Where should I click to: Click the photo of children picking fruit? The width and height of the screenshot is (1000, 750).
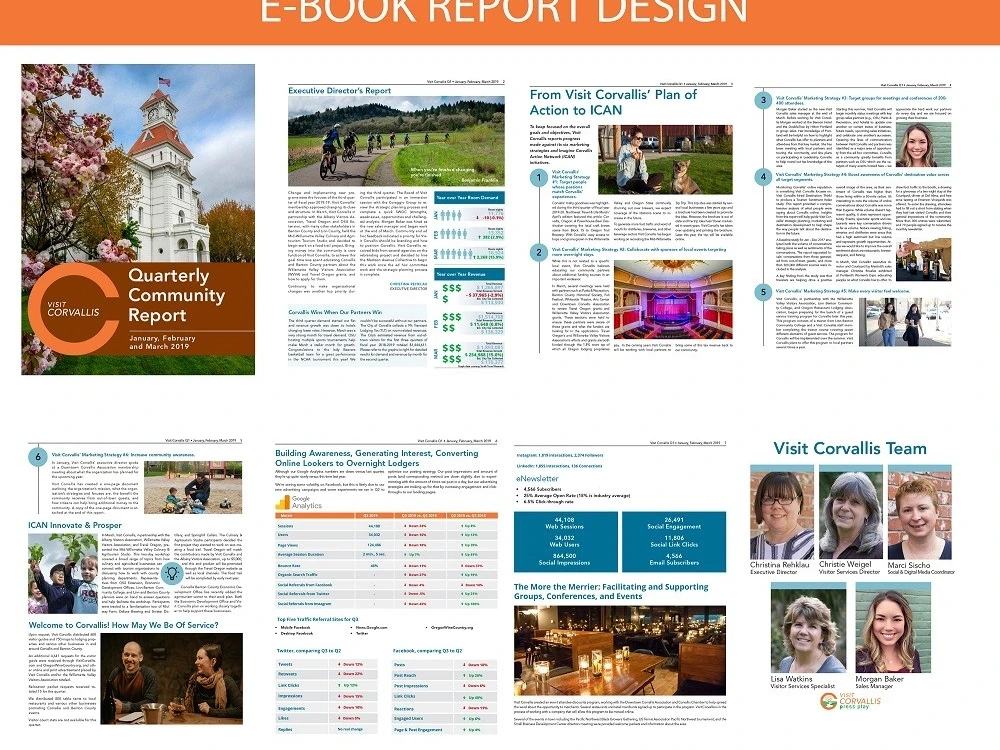click(x=62, y=574)
